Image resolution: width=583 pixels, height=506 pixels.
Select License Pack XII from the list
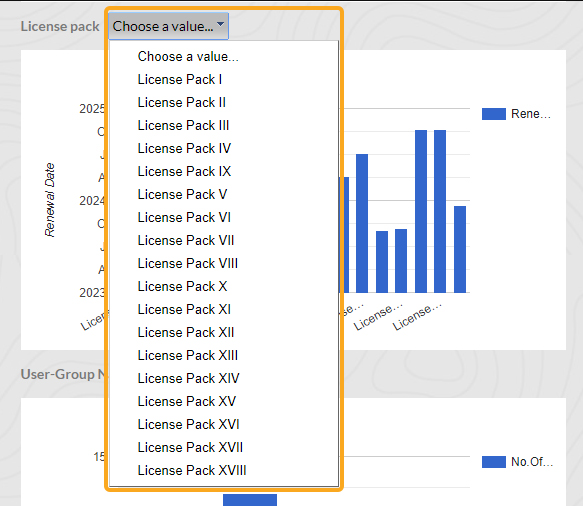[x=224, y=333]
